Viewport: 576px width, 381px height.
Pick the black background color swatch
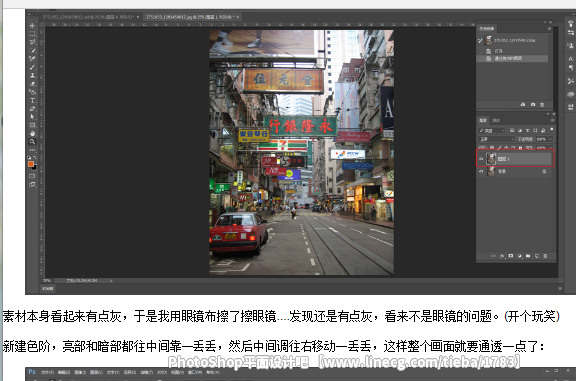(35, 168)
